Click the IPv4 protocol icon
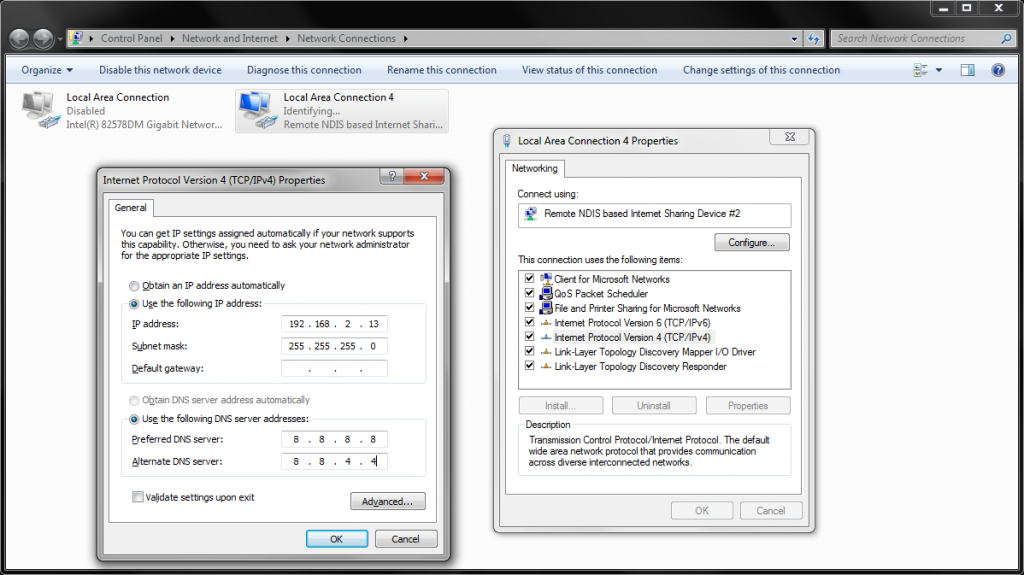Viewport: 1024px width, 575px height. point(546,337)
